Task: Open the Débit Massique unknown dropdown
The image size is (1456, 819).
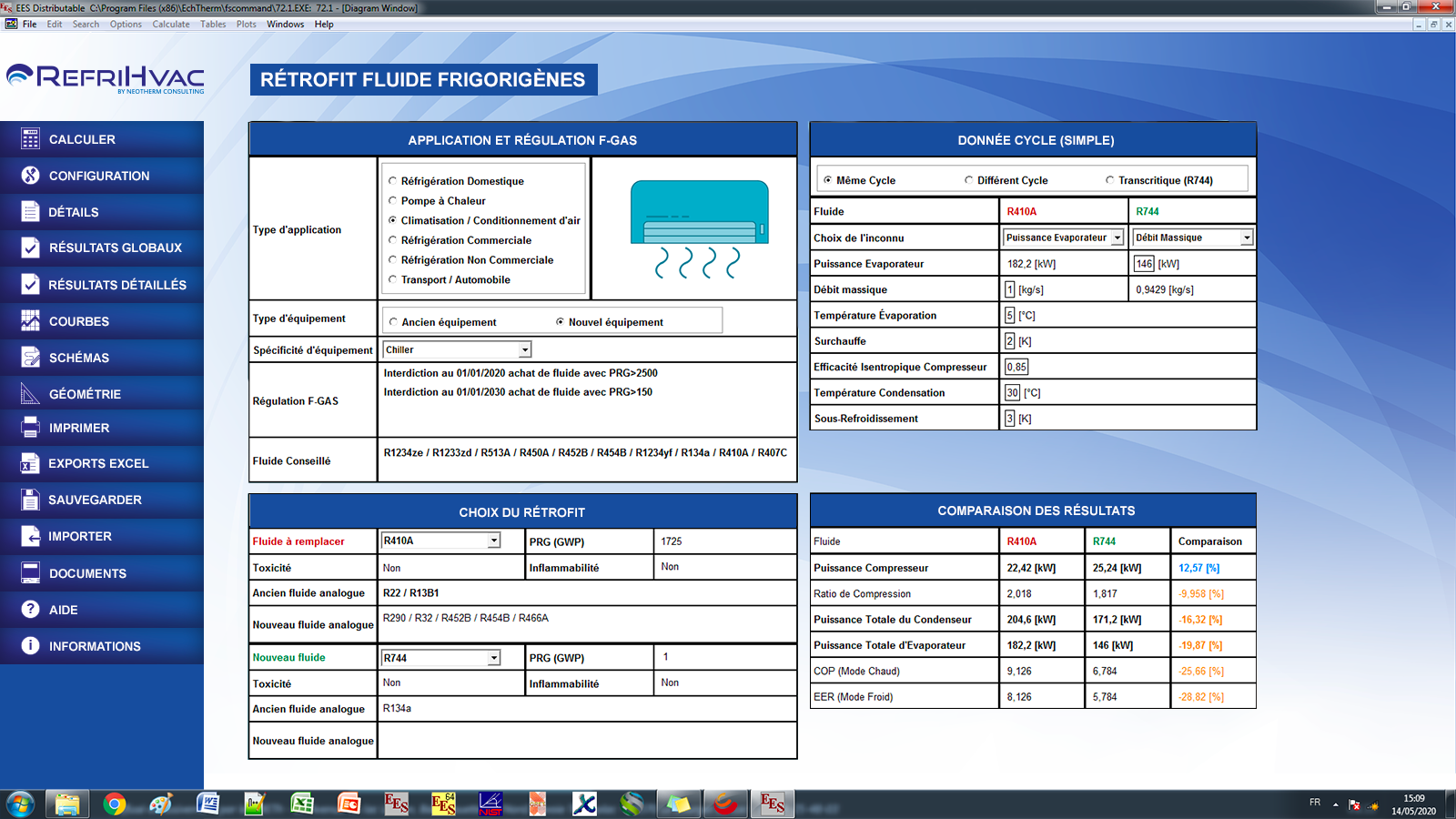Action: point(1247,238)
